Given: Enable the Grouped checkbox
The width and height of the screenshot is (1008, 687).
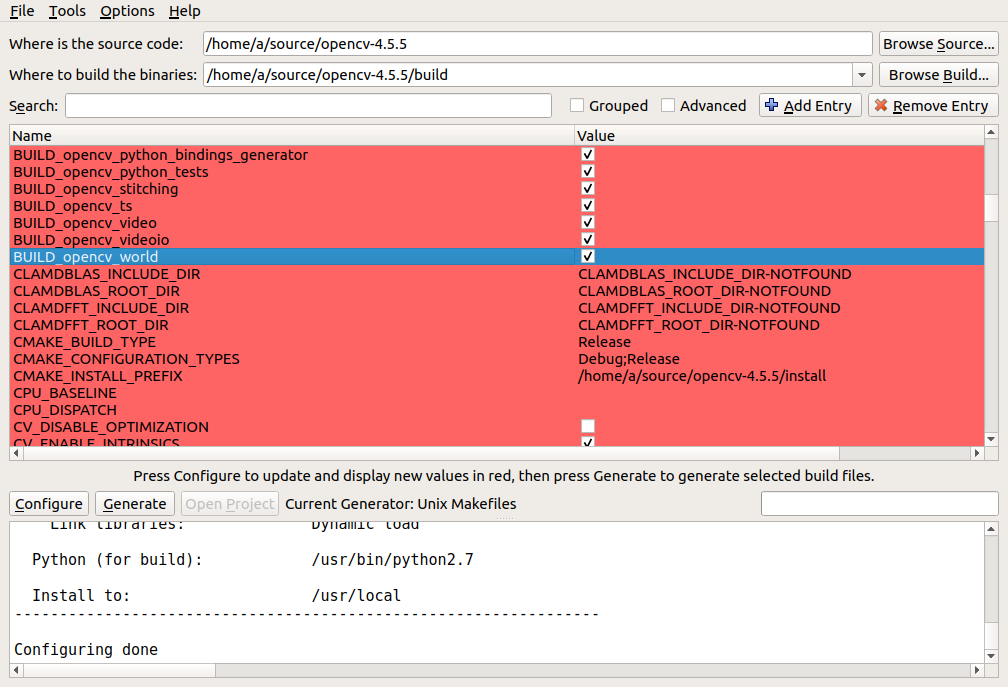Looking at the screenshot, I should tap(577, 105).
